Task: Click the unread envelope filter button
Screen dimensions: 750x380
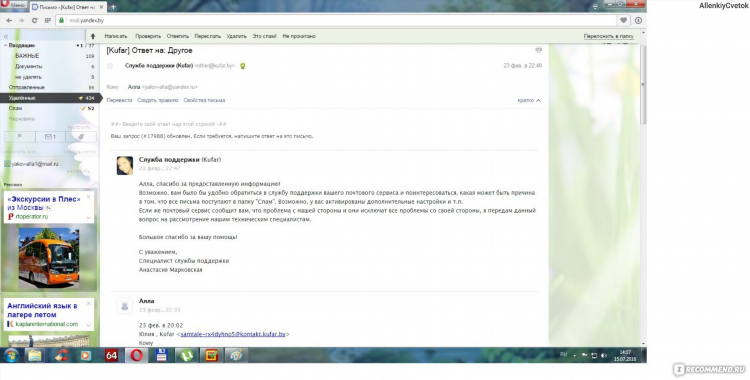Action: click(50, 137)
